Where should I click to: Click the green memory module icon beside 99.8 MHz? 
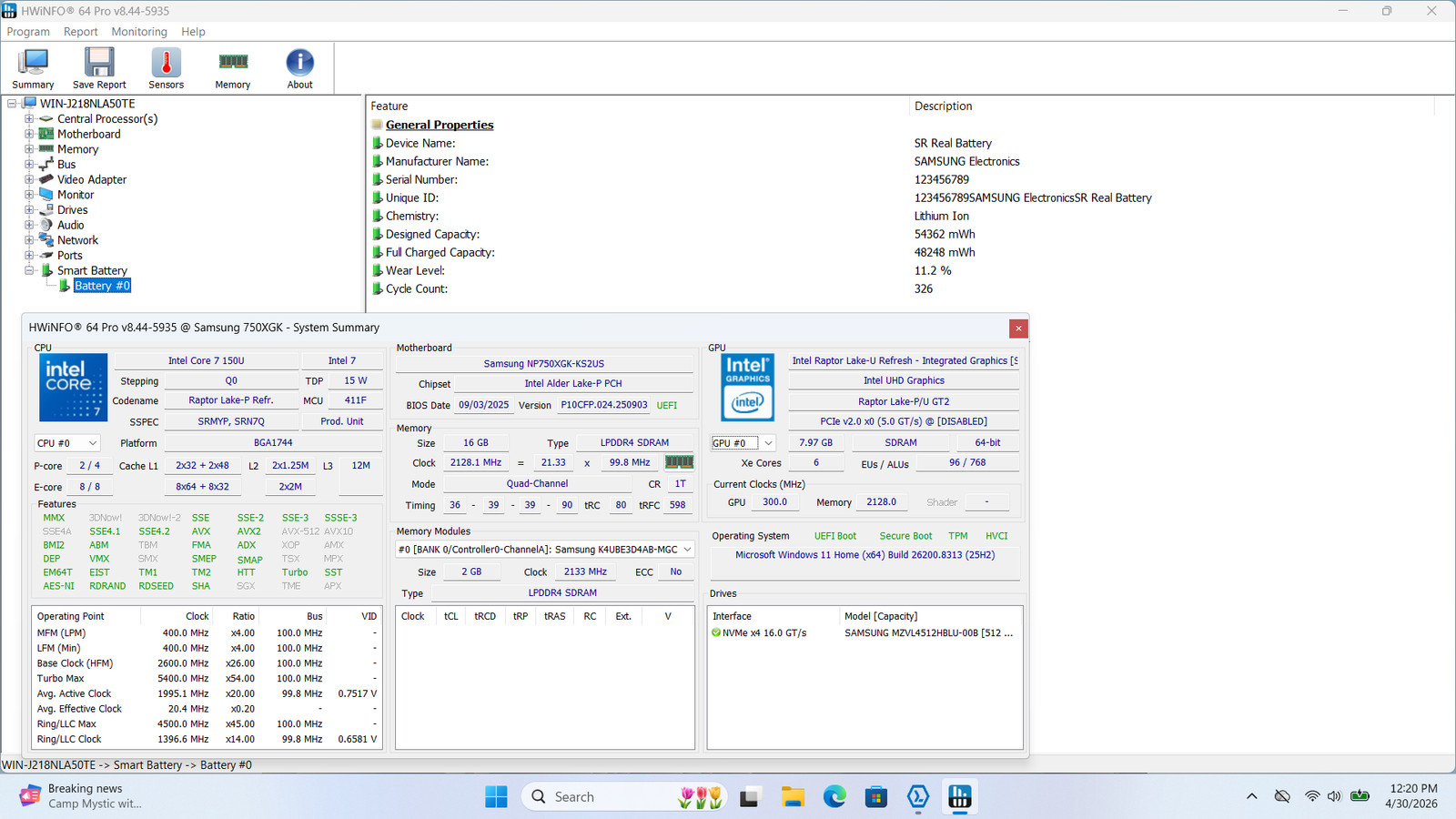pos(680,462)
